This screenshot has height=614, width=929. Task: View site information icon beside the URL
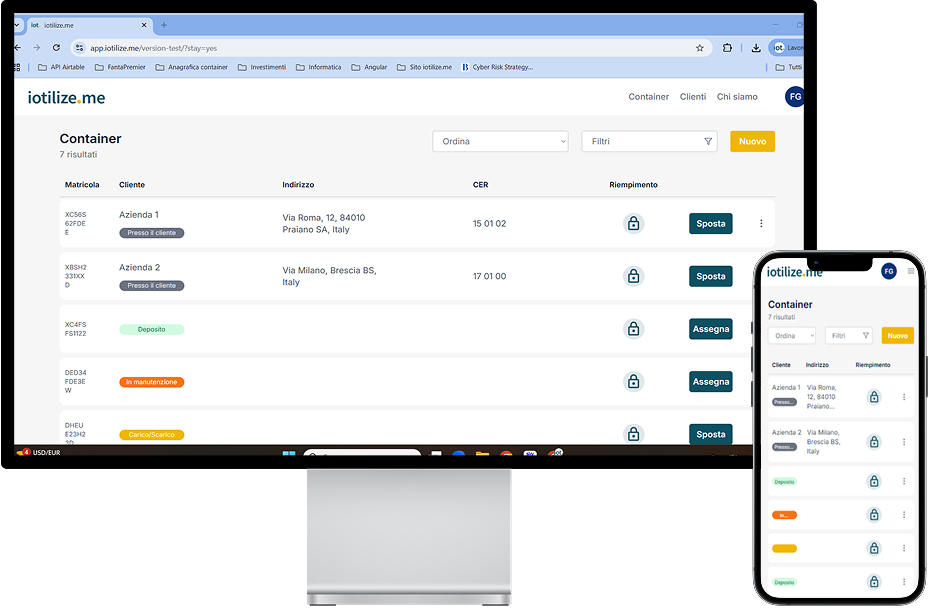coord(79,48)
